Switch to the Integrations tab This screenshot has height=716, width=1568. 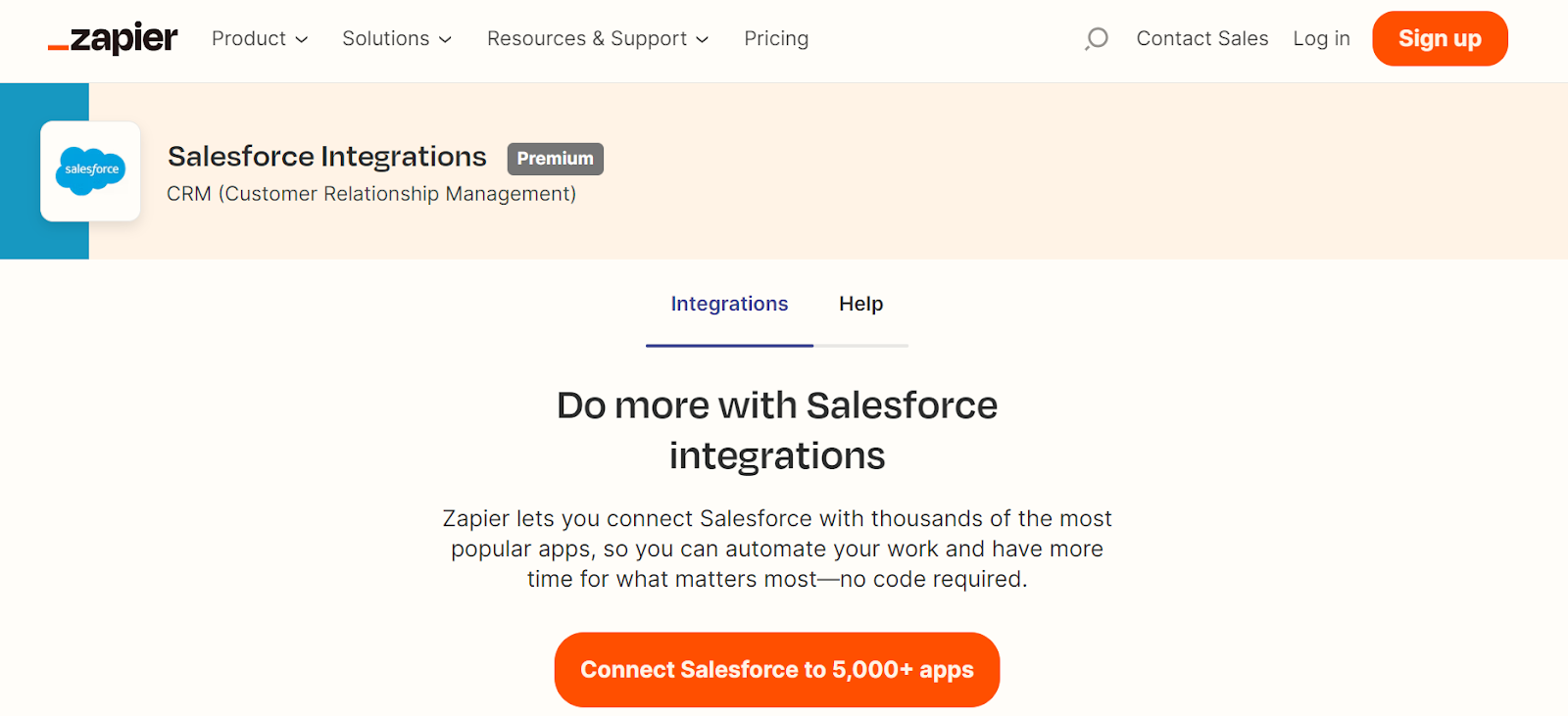click(x=729, y=305)
